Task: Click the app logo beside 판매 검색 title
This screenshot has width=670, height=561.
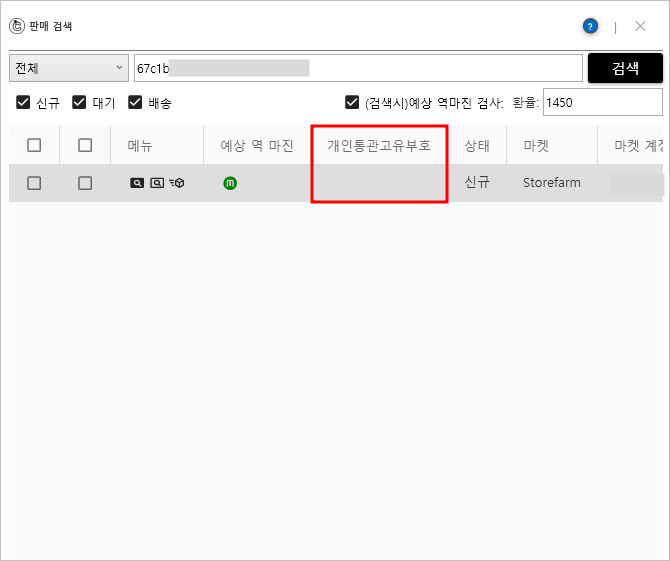Action: click(x=17, y=26)
